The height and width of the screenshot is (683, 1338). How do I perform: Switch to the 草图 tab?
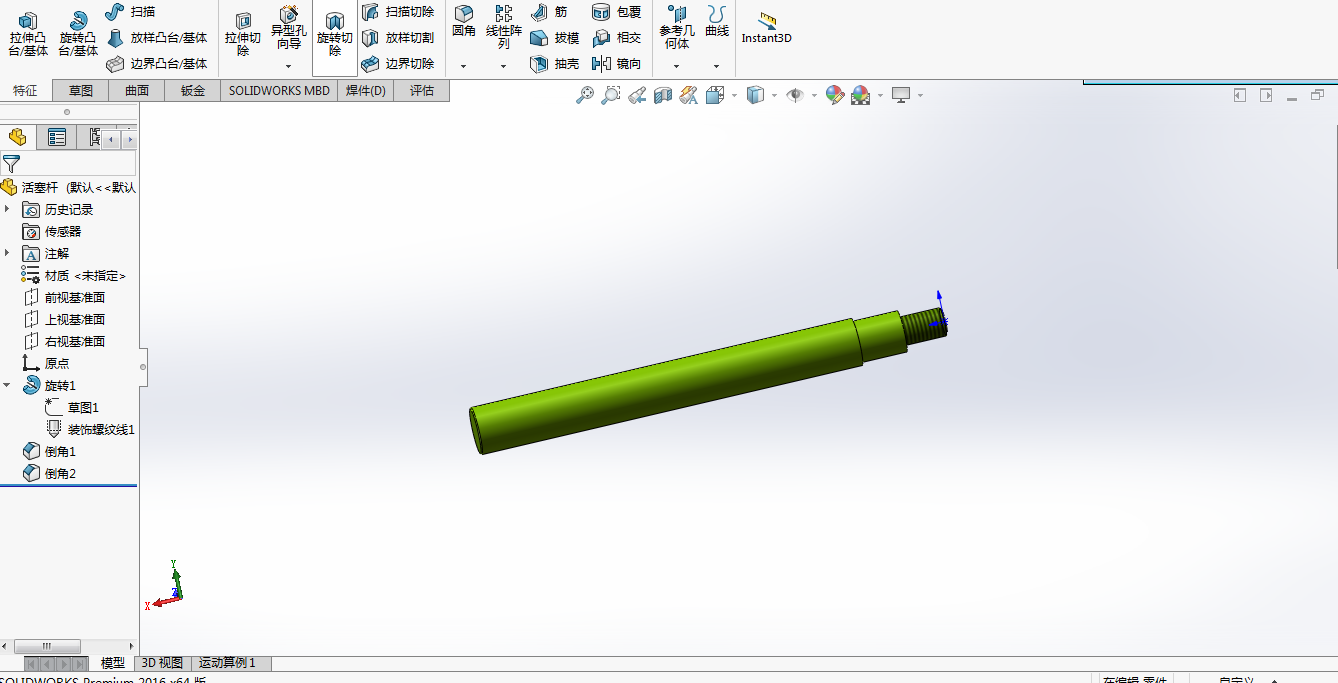pos(81,91)
